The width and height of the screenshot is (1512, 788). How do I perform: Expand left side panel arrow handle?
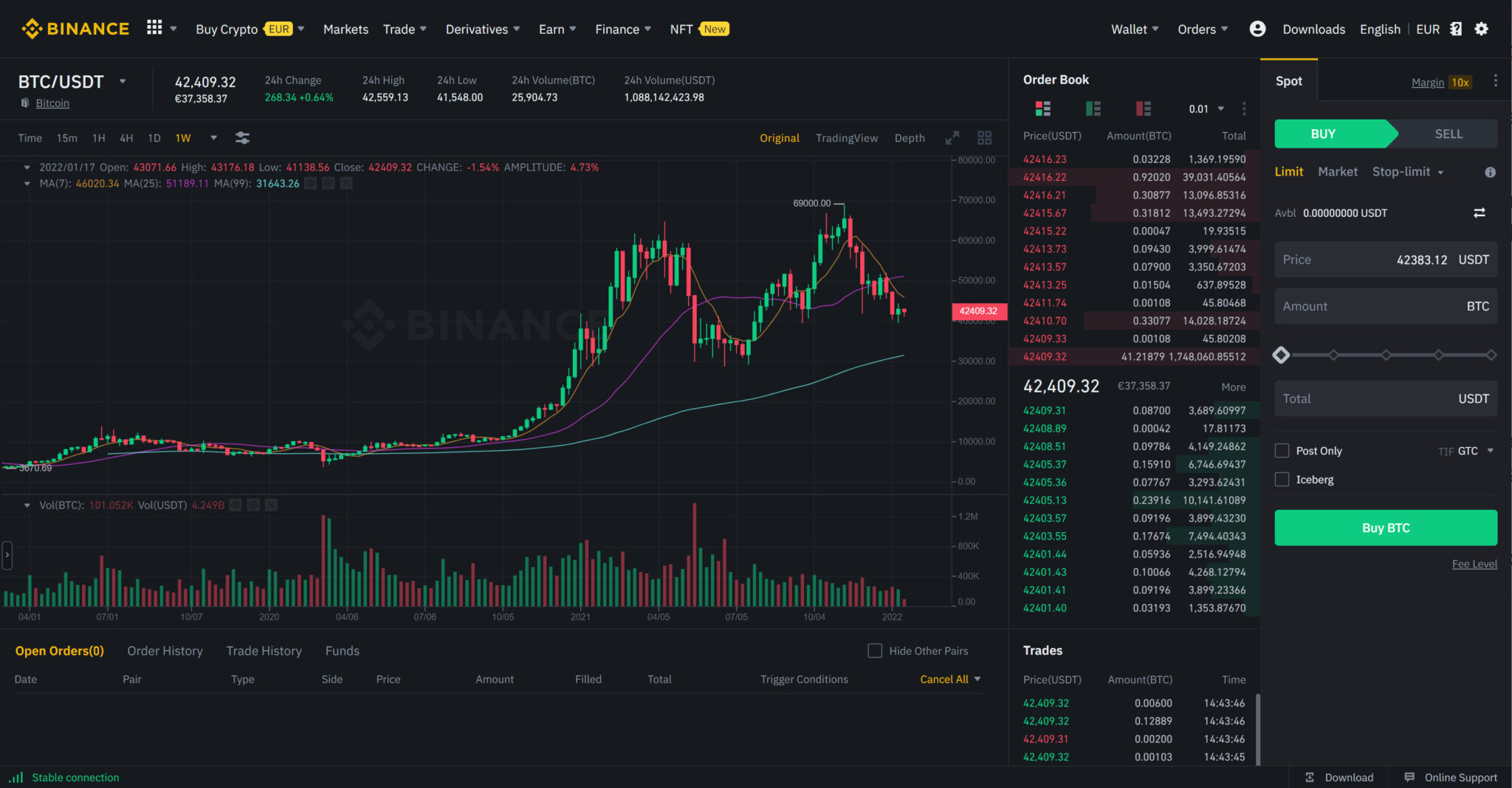7,555
